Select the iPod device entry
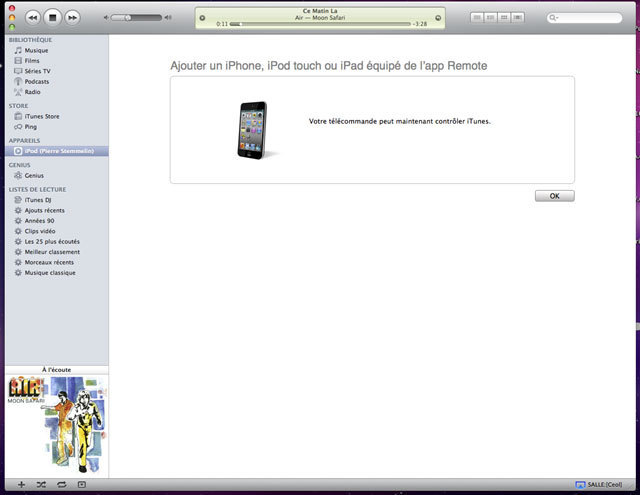This screenshot has height=495, width=640. pos(57,151)
